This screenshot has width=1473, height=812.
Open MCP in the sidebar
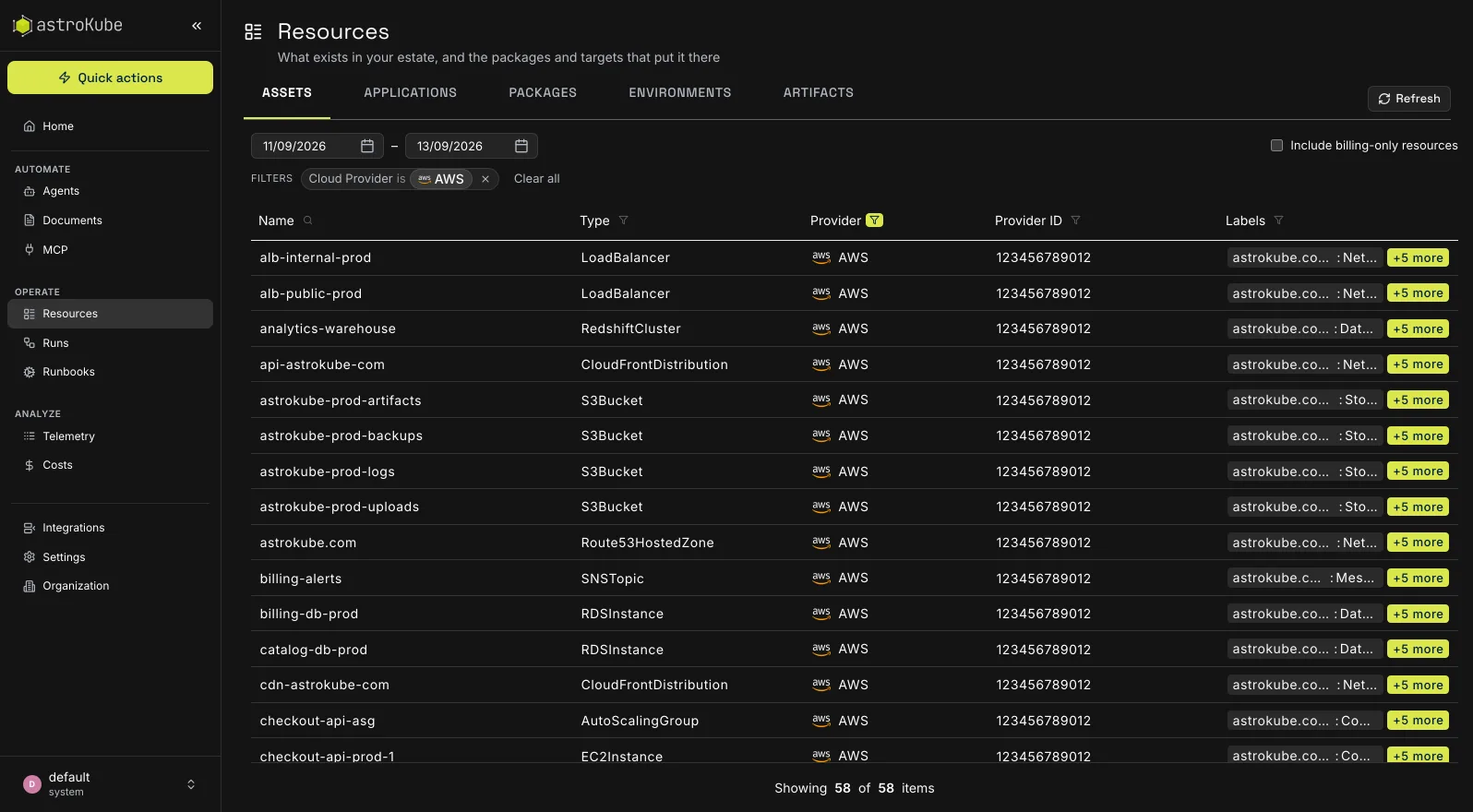(x=110, y=250)
